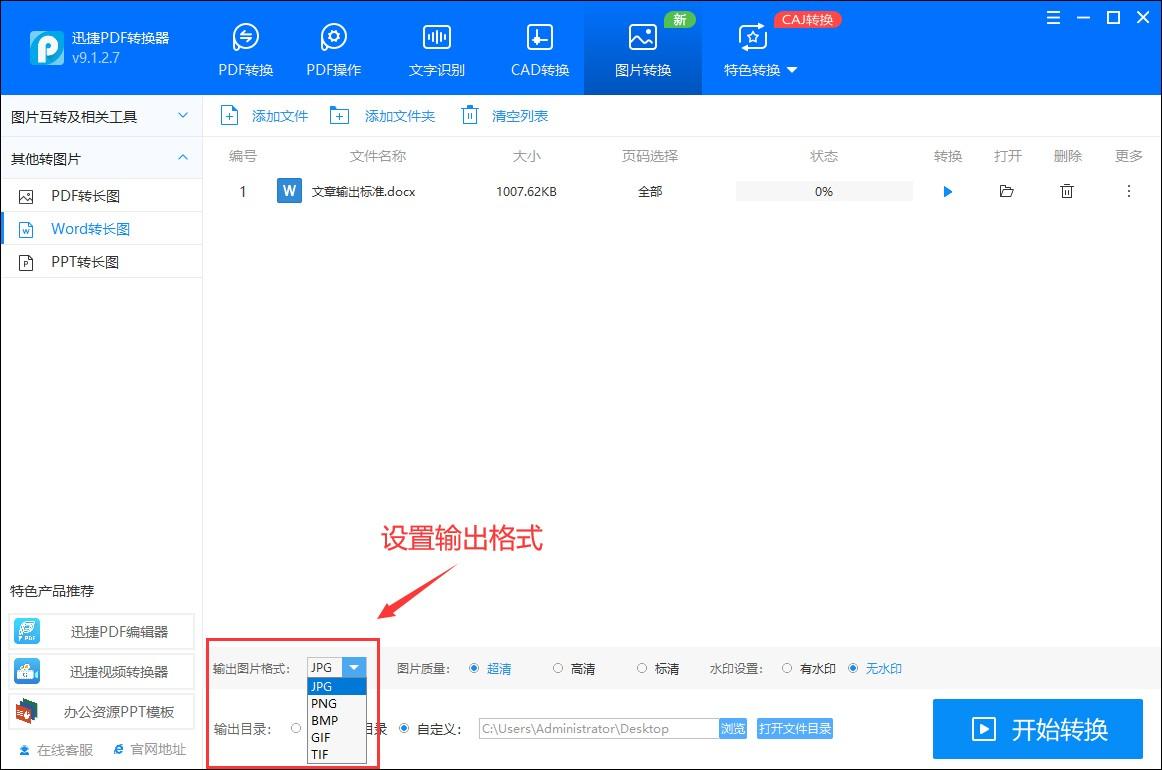Open the 文字识别 text recognition tool
The image size is (1162, 770).
coord(436,45)
